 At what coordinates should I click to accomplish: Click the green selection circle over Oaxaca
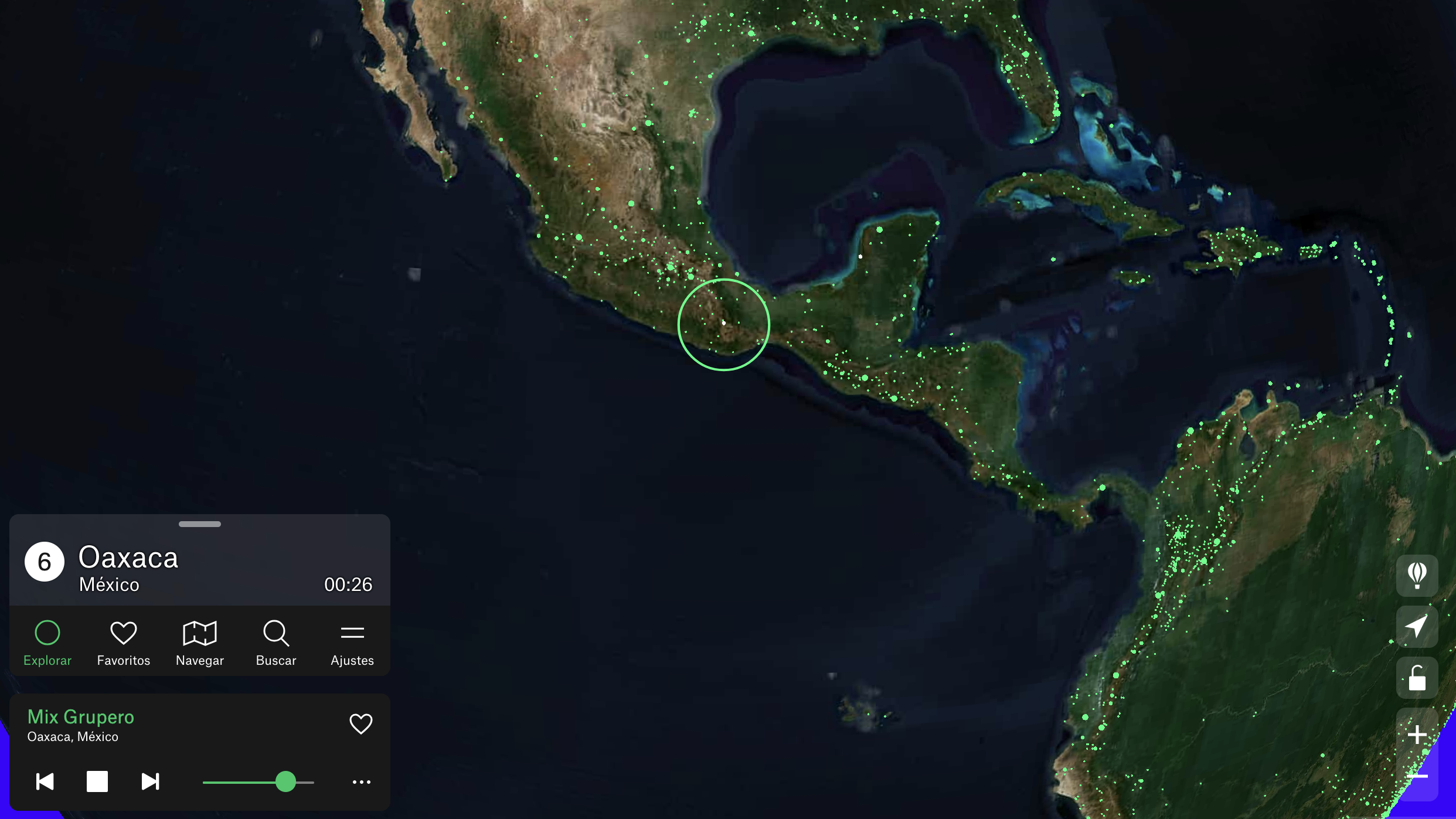point(723,324)
